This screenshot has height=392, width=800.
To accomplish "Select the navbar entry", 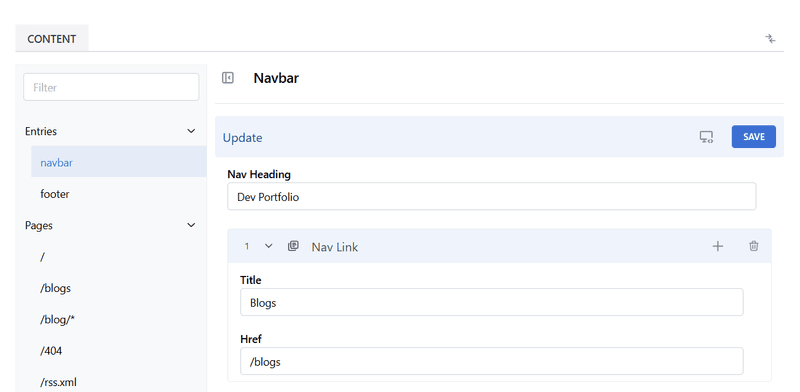I will (x=119, y=162).
